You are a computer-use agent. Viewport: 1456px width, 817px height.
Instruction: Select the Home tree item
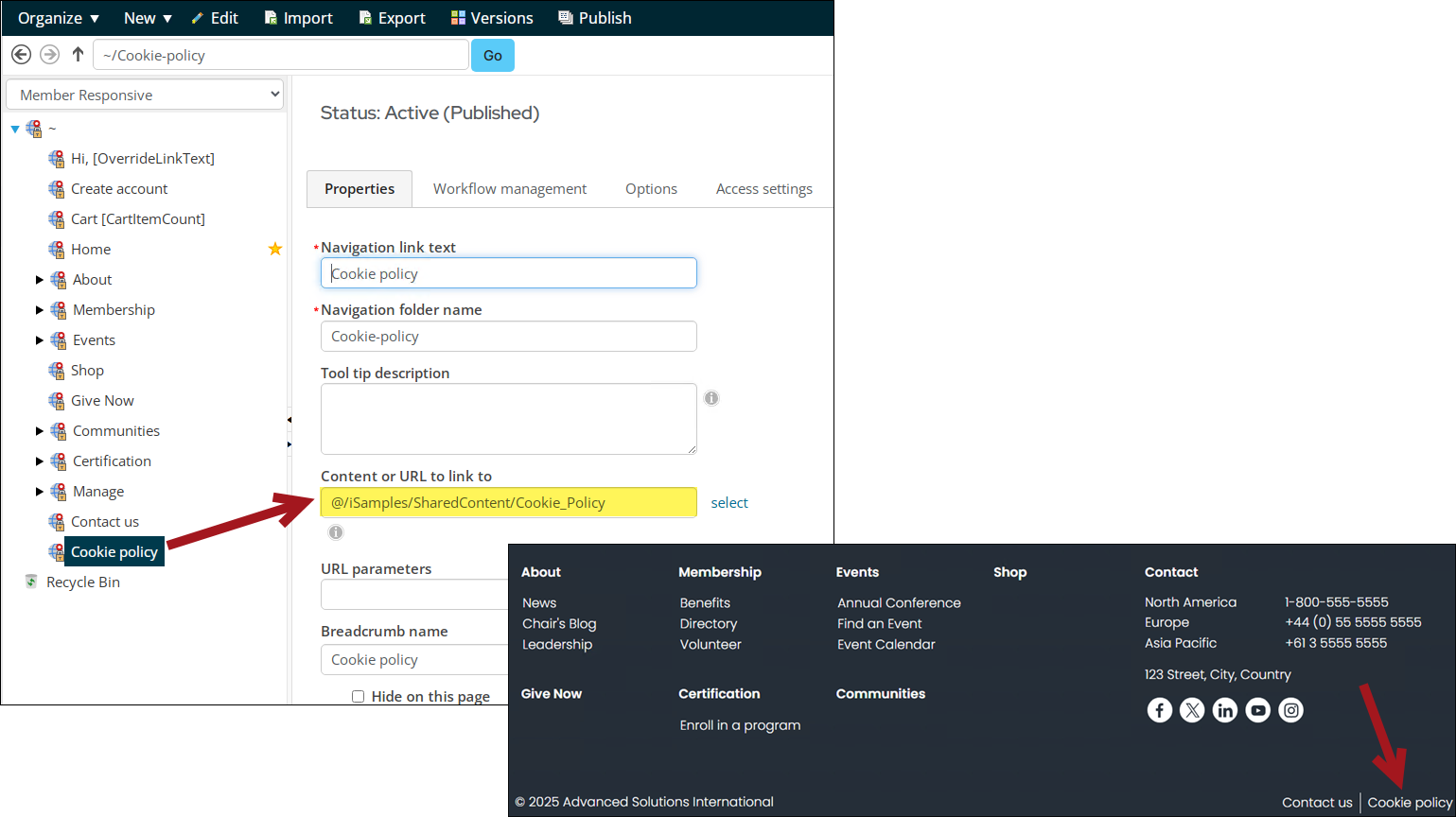point(91,250)
